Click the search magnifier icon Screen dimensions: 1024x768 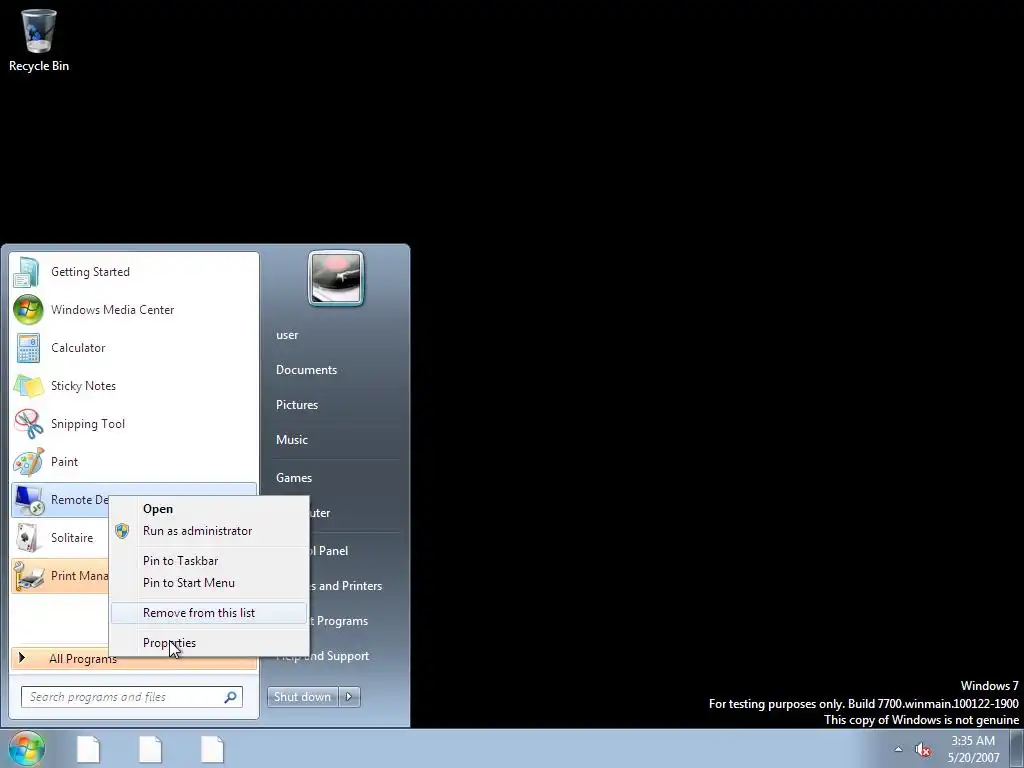(x=231, y=697)
